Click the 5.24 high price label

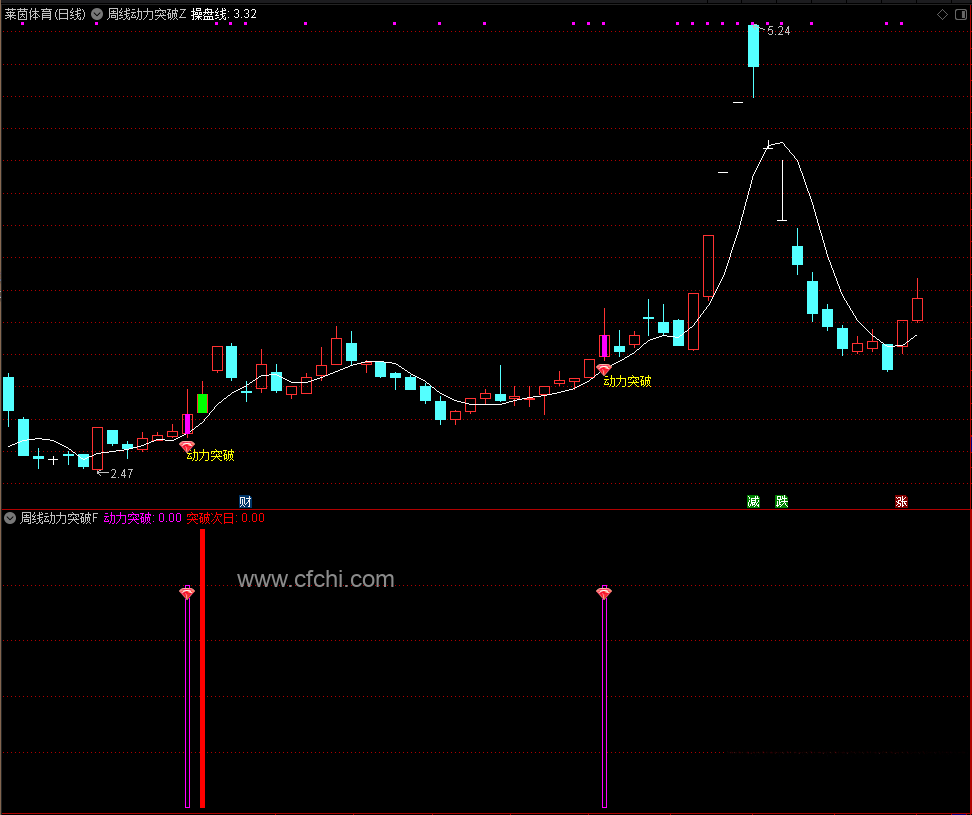coord(779,31)
